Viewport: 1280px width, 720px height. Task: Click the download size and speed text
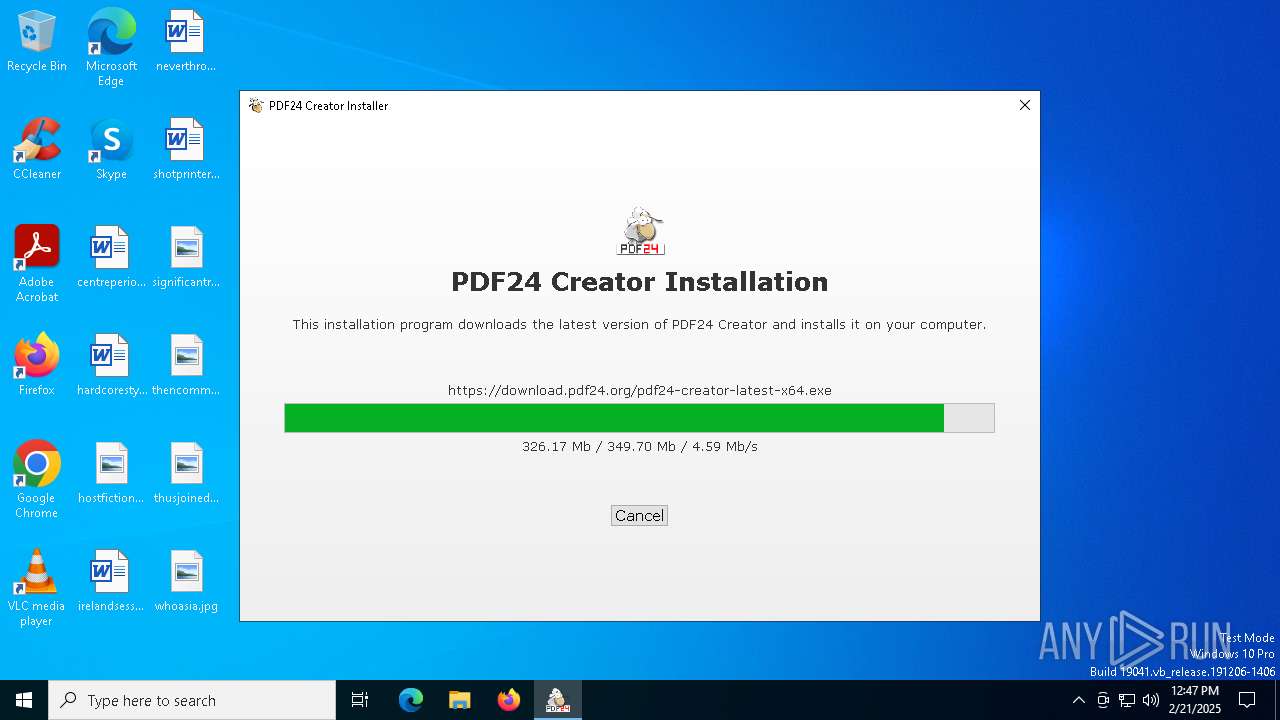(640, 447)
